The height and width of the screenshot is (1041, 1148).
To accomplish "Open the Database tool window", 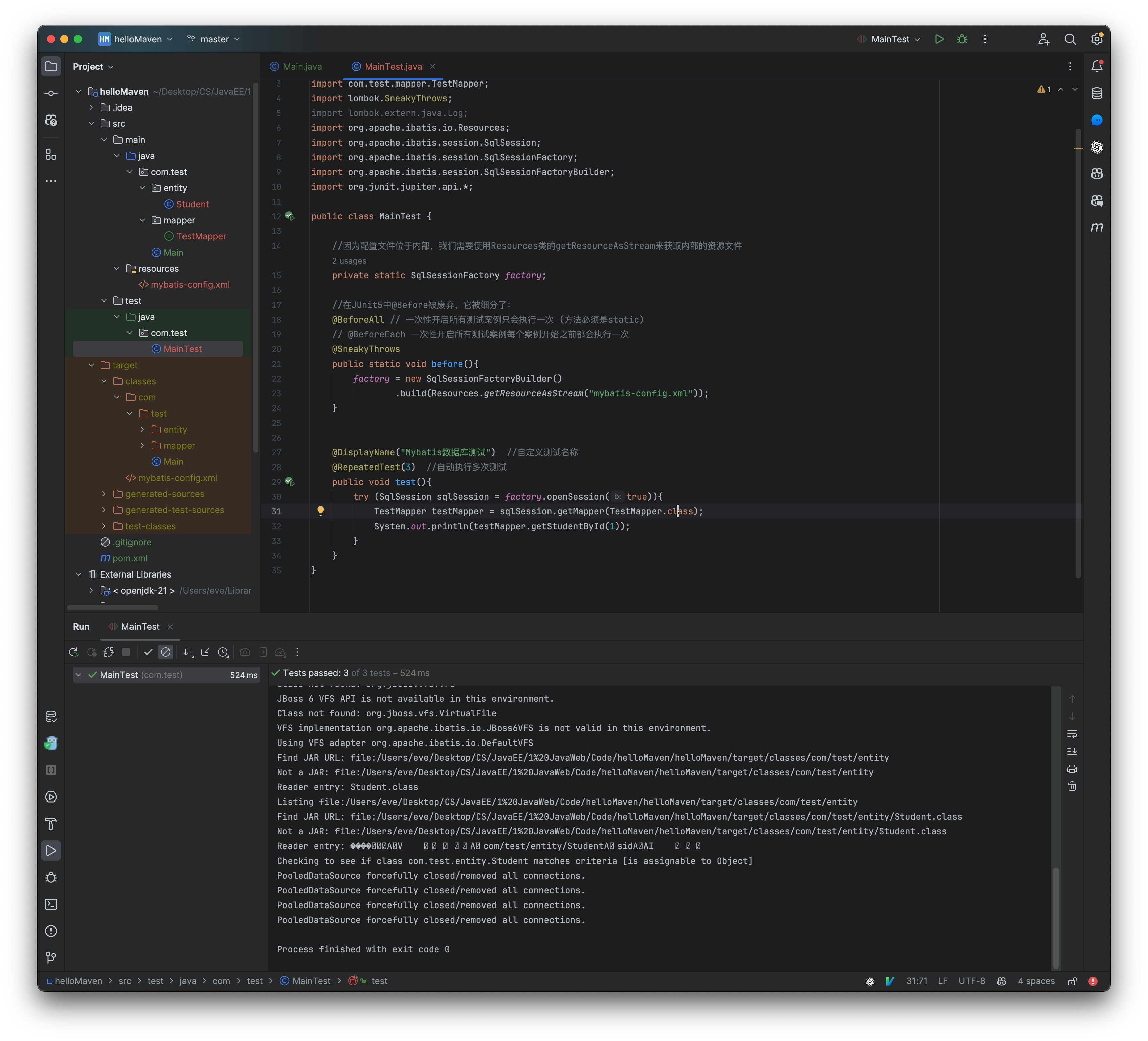I will [x=1098, y=93].
